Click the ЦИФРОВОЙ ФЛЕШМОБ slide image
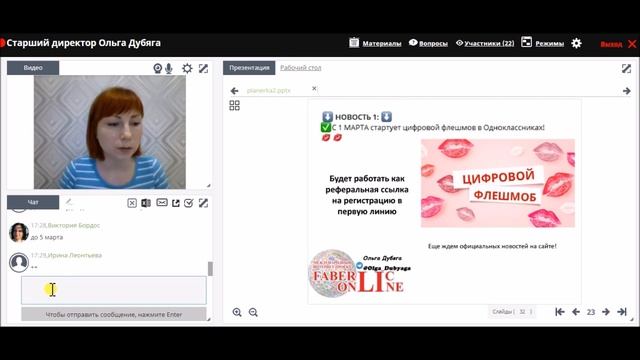 tap(498, 183)
